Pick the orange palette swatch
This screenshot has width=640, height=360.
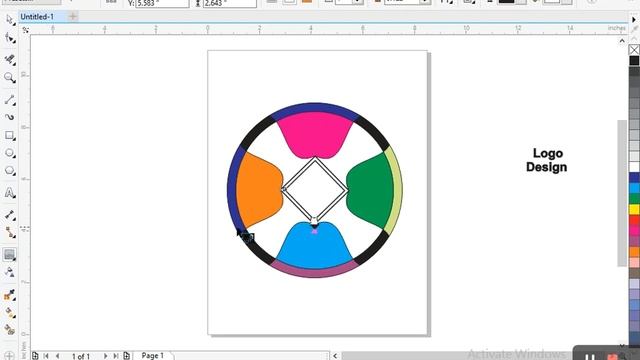[634, 251]
